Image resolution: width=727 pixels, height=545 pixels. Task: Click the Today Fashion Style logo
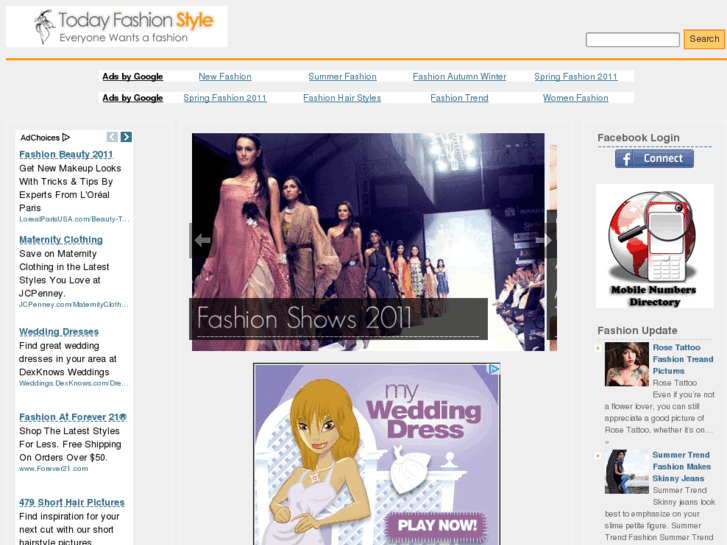(x=116, y=26)
